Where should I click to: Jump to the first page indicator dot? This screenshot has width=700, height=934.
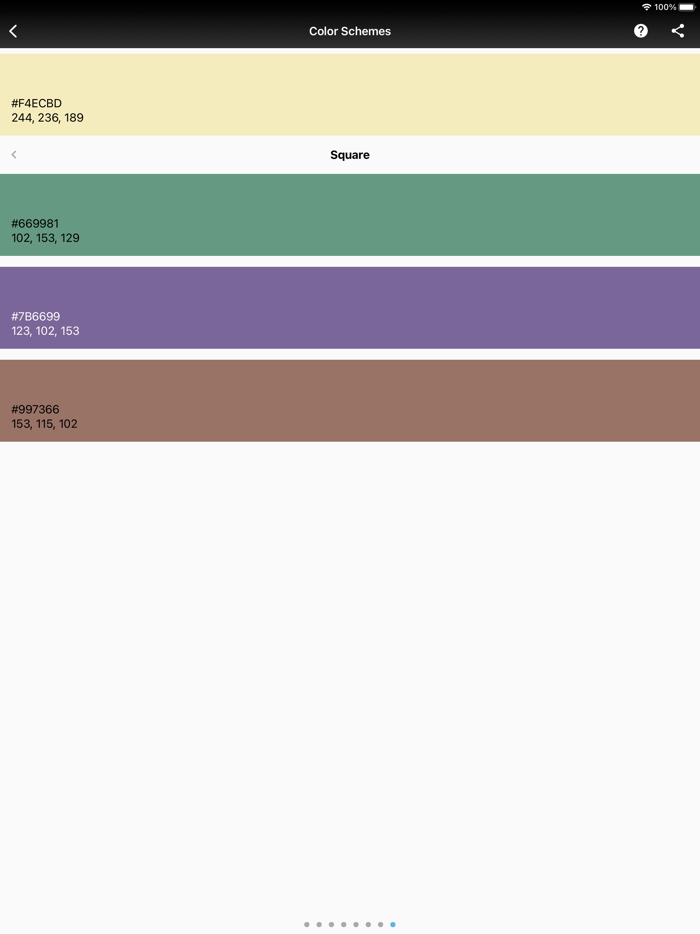pyautogui.click(x=307, y=924)
